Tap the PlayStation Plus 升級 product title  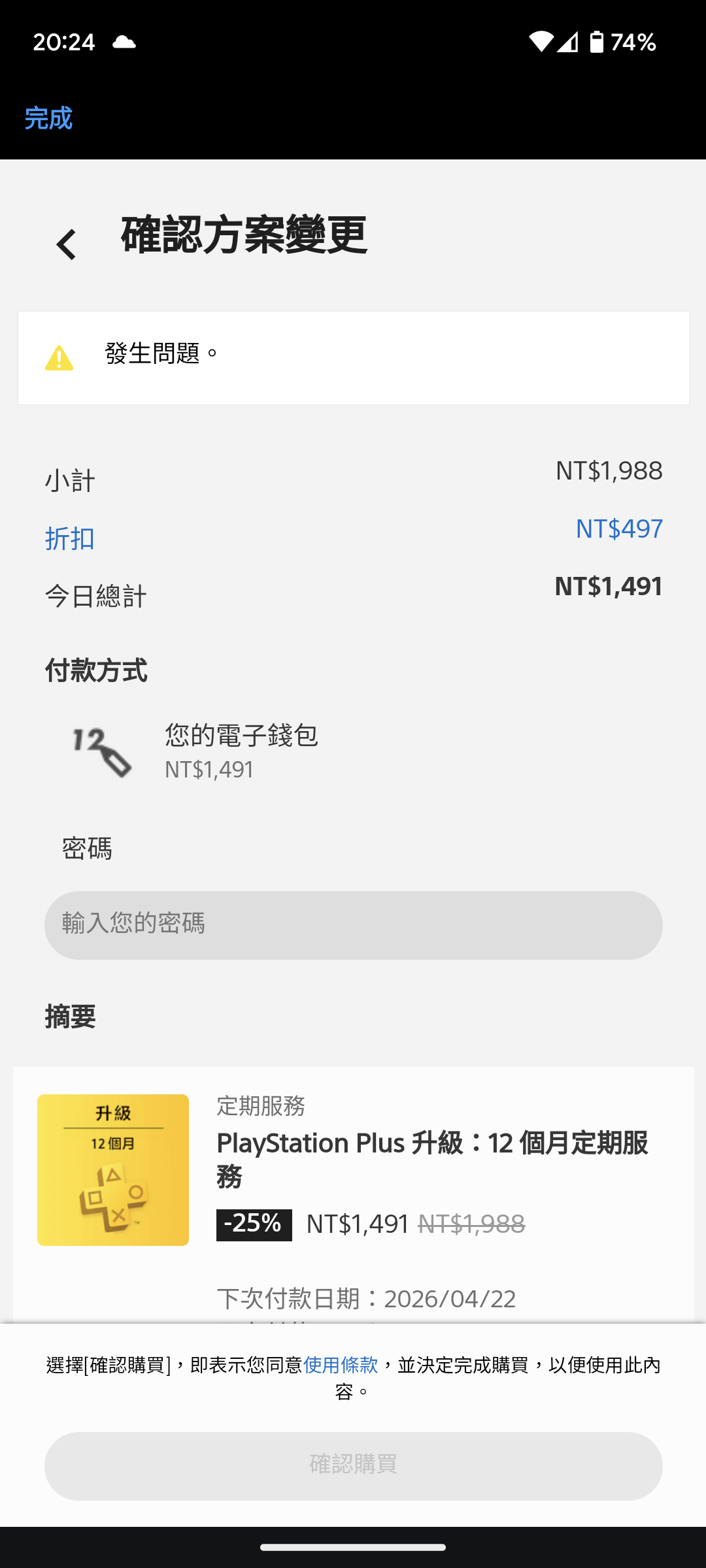coord(431,1159)
